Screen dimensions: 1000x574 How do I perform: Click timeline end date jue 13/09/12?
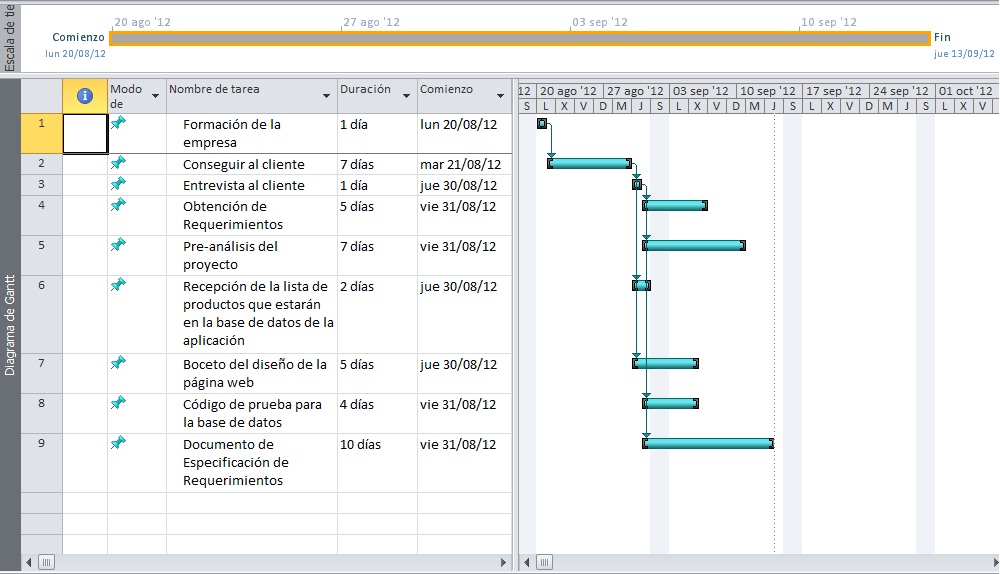point(964,54)
